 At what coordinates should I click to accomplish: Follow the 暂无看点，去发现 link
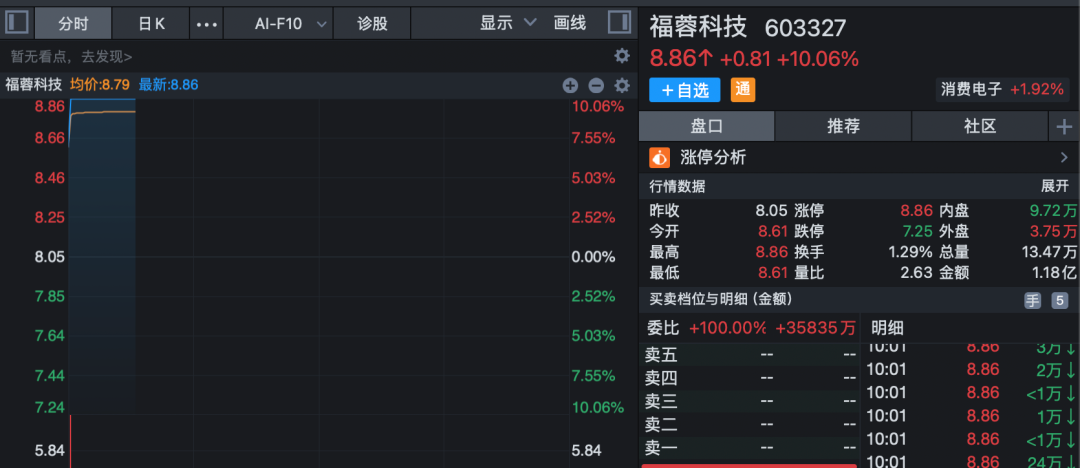point(72,57)
